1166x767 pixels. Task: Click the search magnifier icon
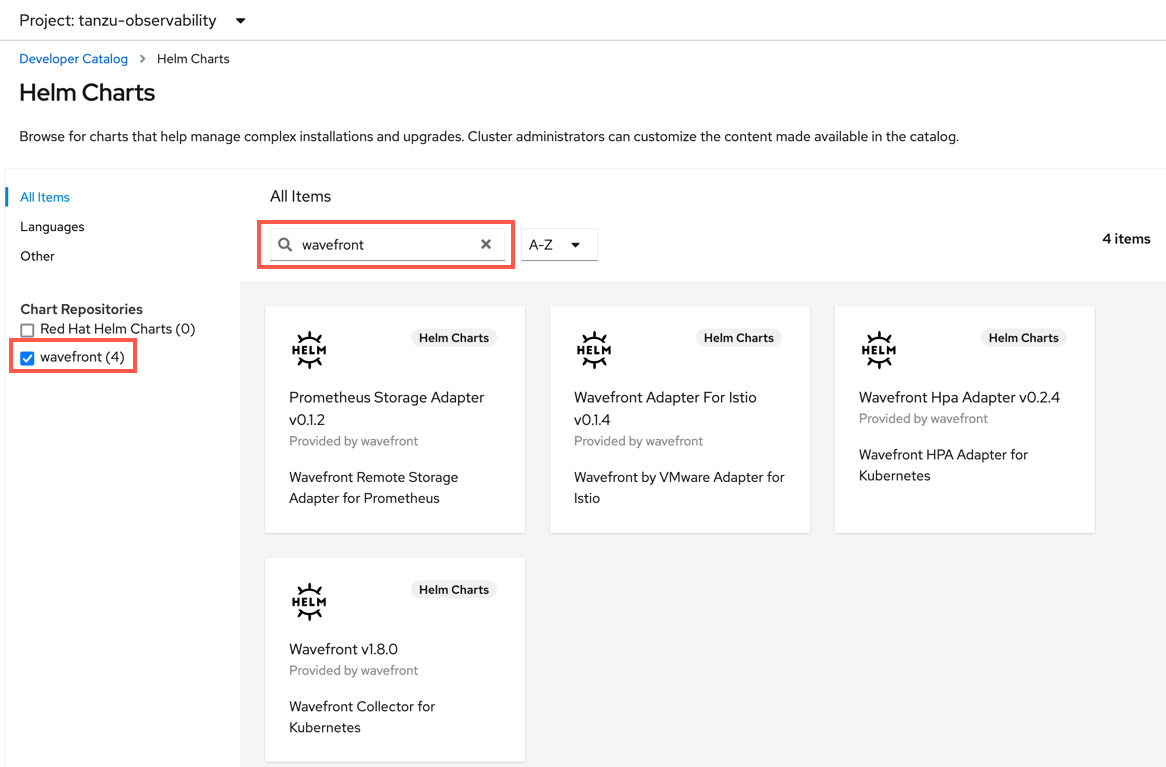click(x=285, y=244)
